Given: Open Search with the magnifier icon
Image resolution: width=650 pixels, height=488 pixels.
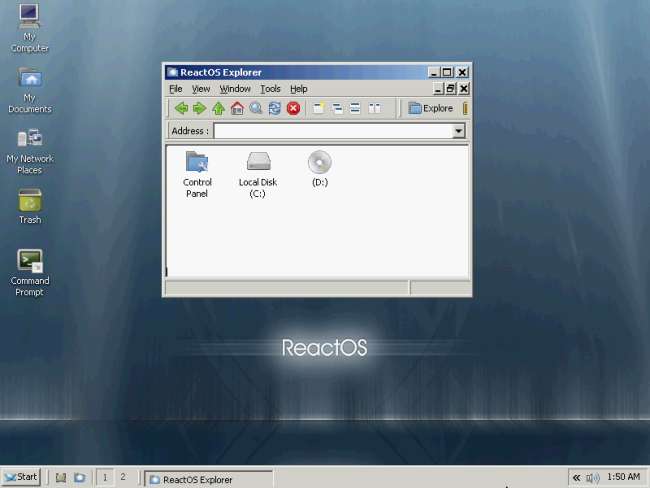Looking at the screenshot, I should point(256,109).
